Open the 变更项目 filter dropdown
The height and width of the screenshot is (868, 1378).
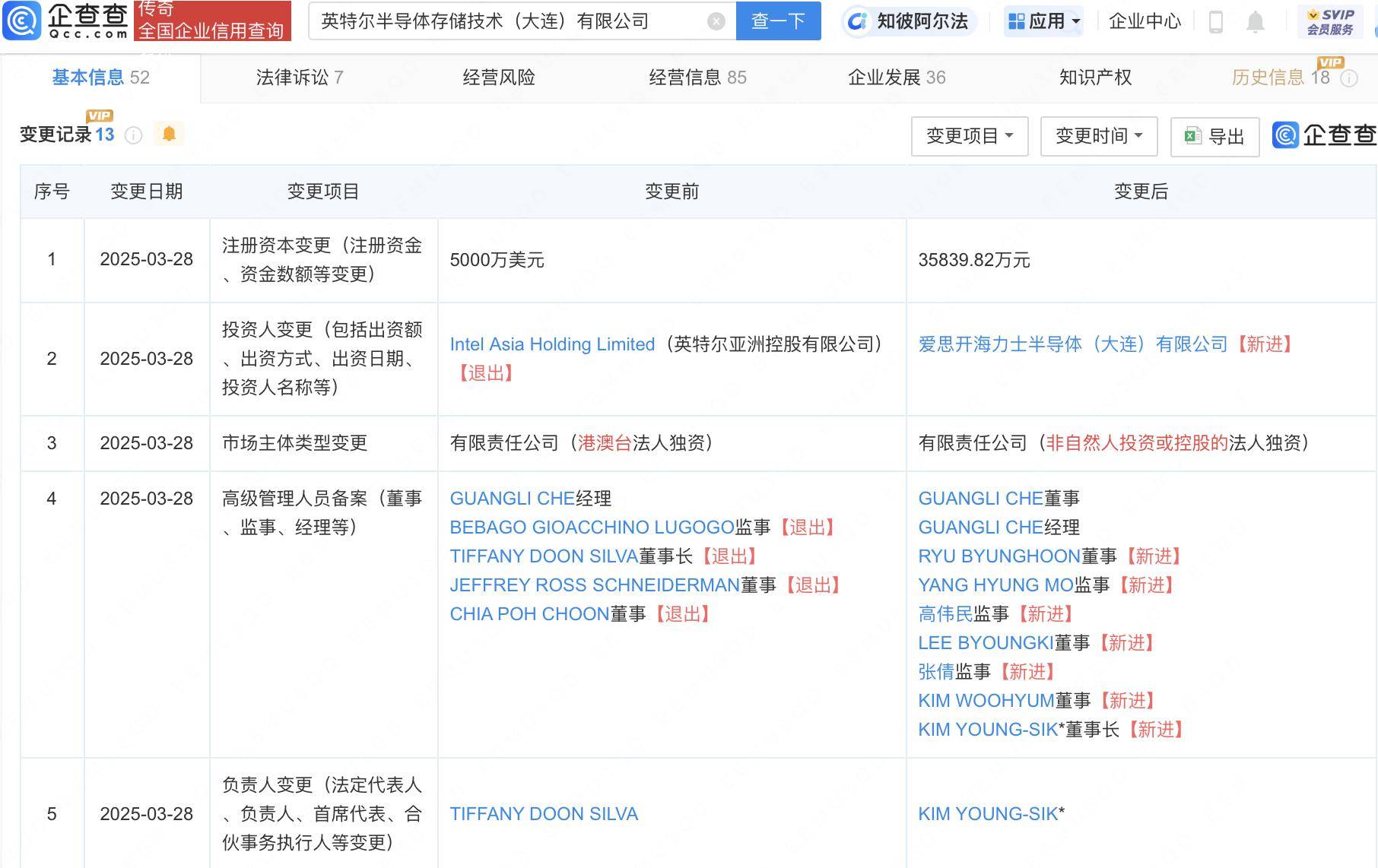coord(969,136)
